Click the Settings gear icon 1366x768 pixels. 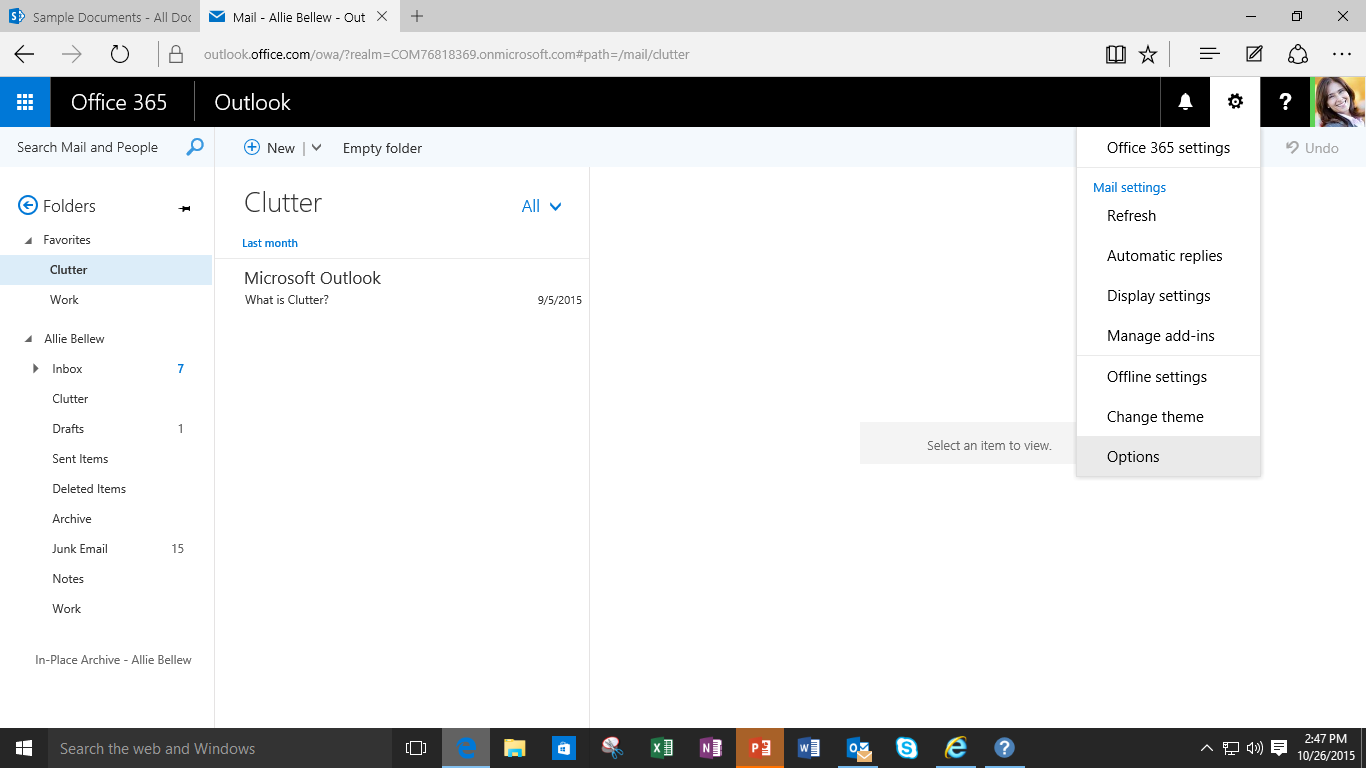(x=1235, y=101)
